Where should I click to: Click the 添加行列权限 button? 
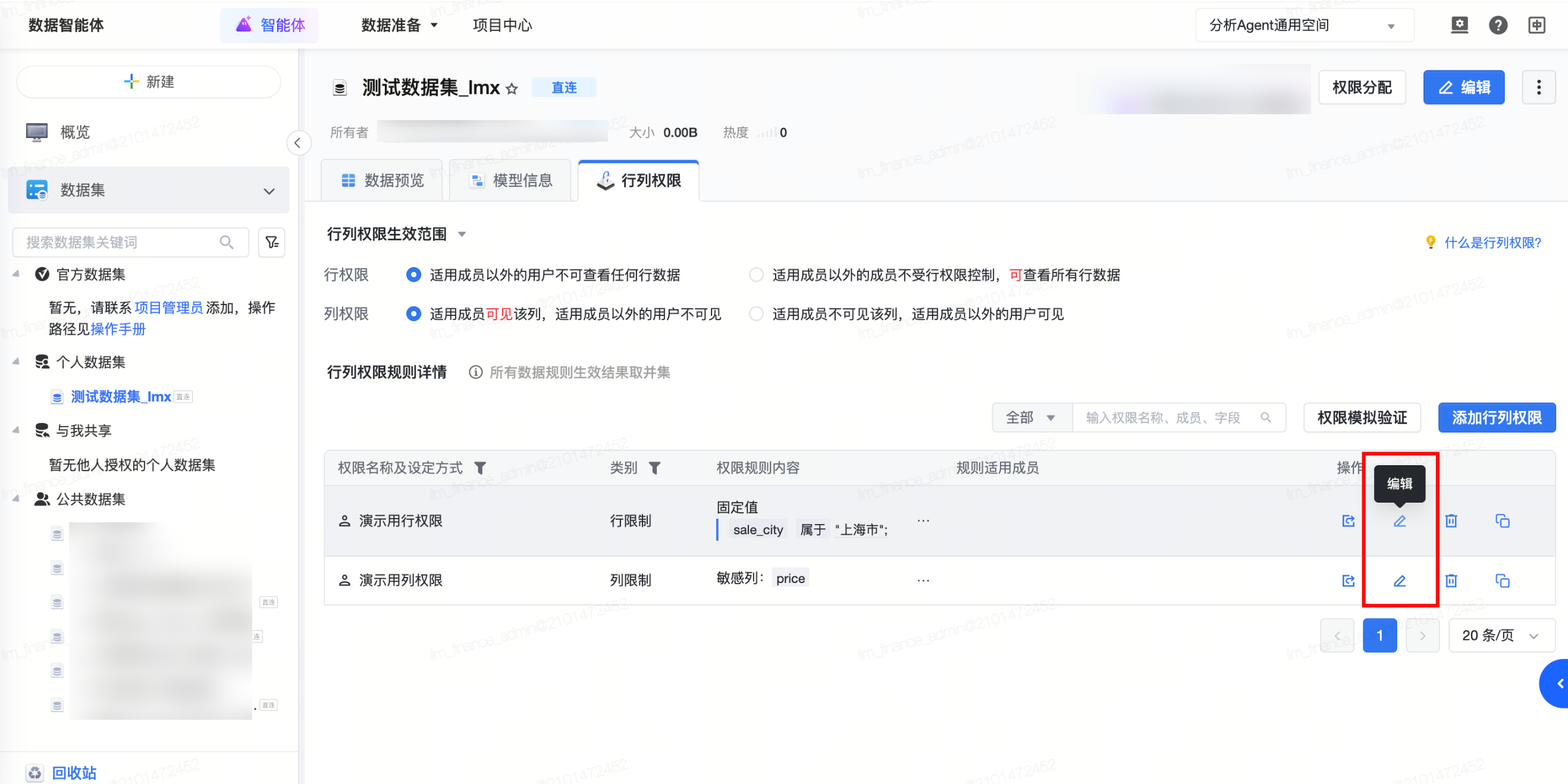(x=1495, y=418)
